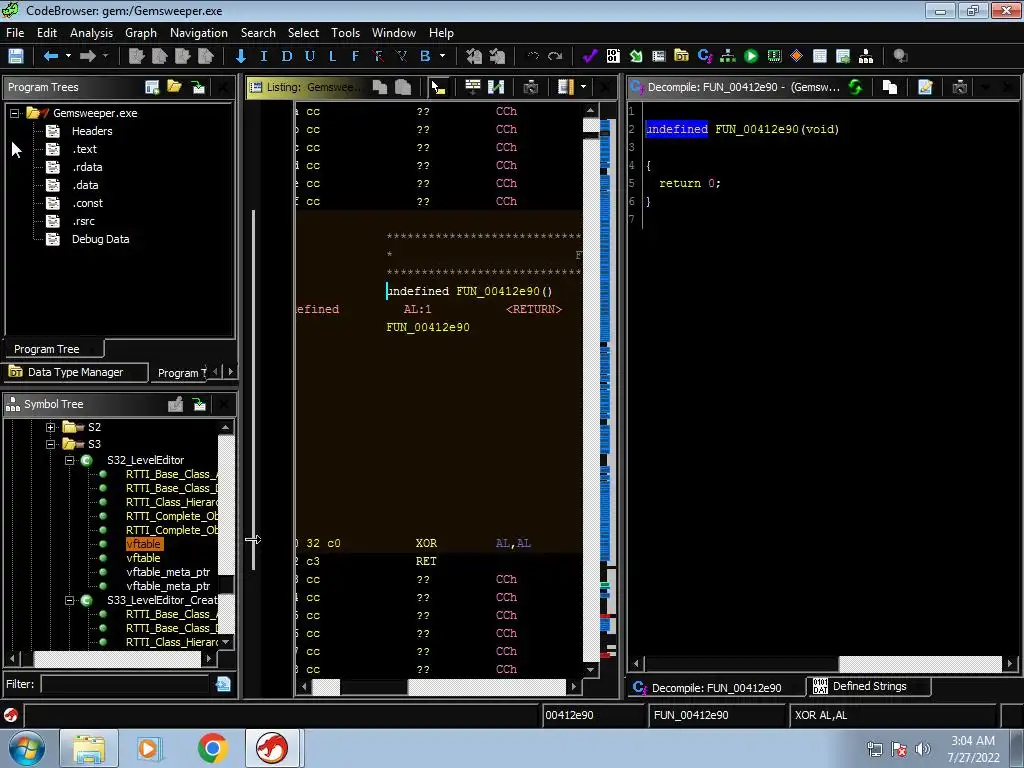Toggle navigation to Data (D icon)
1024x768 pixels.
[x=287, y=56]
